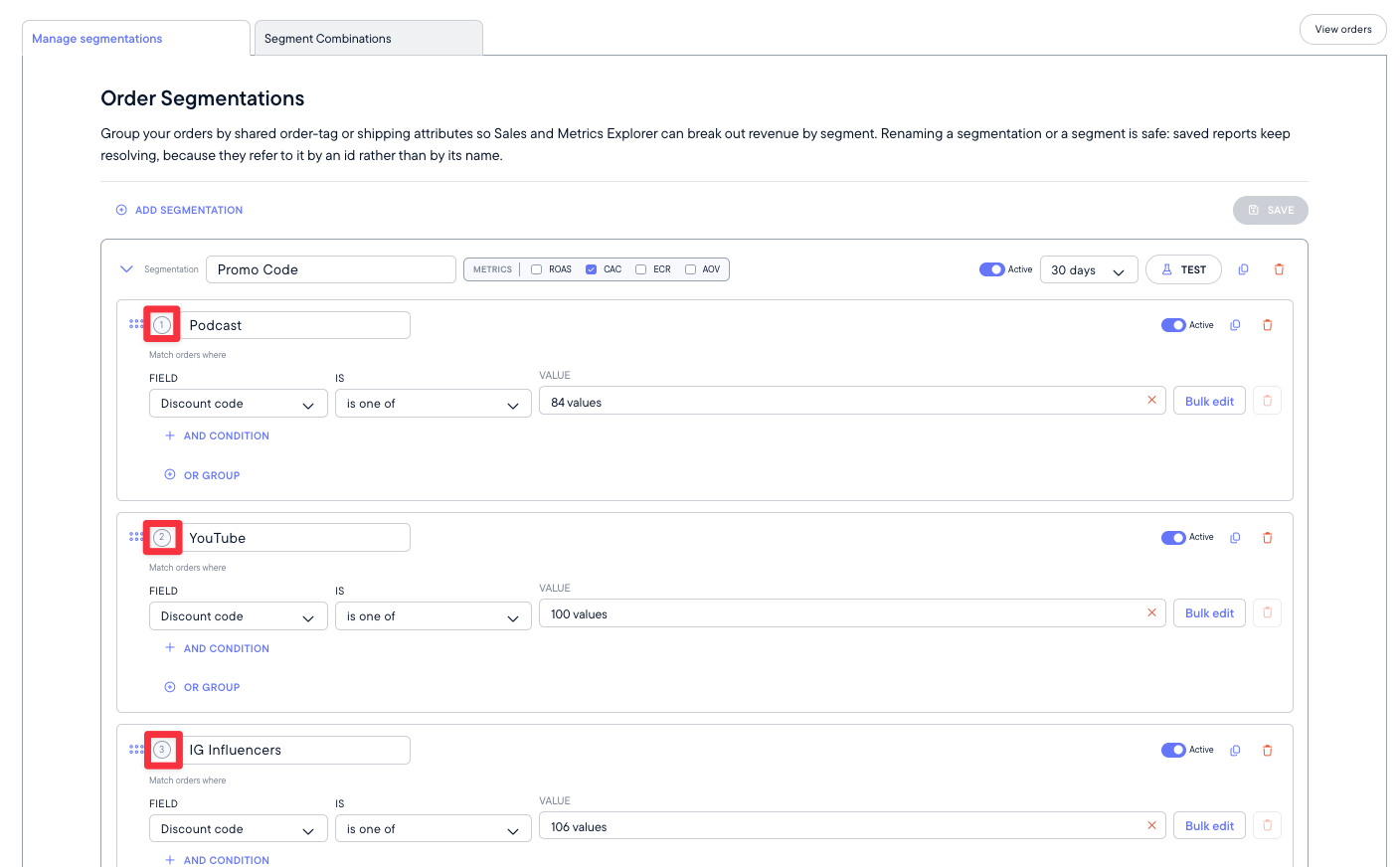Add an OR group to Podcast

202,475
